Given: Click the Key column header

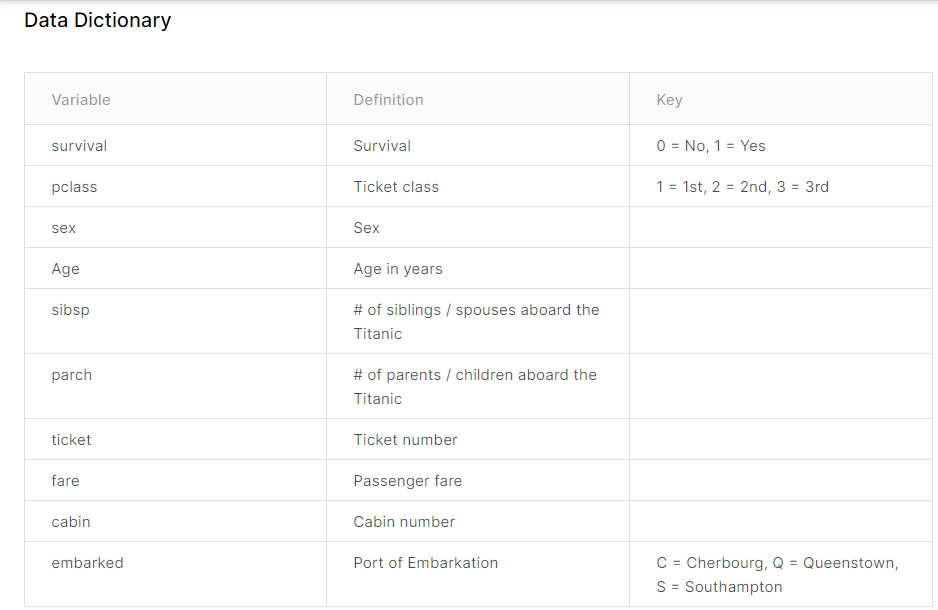Looking at the screenshot, I should click(669, 100).
